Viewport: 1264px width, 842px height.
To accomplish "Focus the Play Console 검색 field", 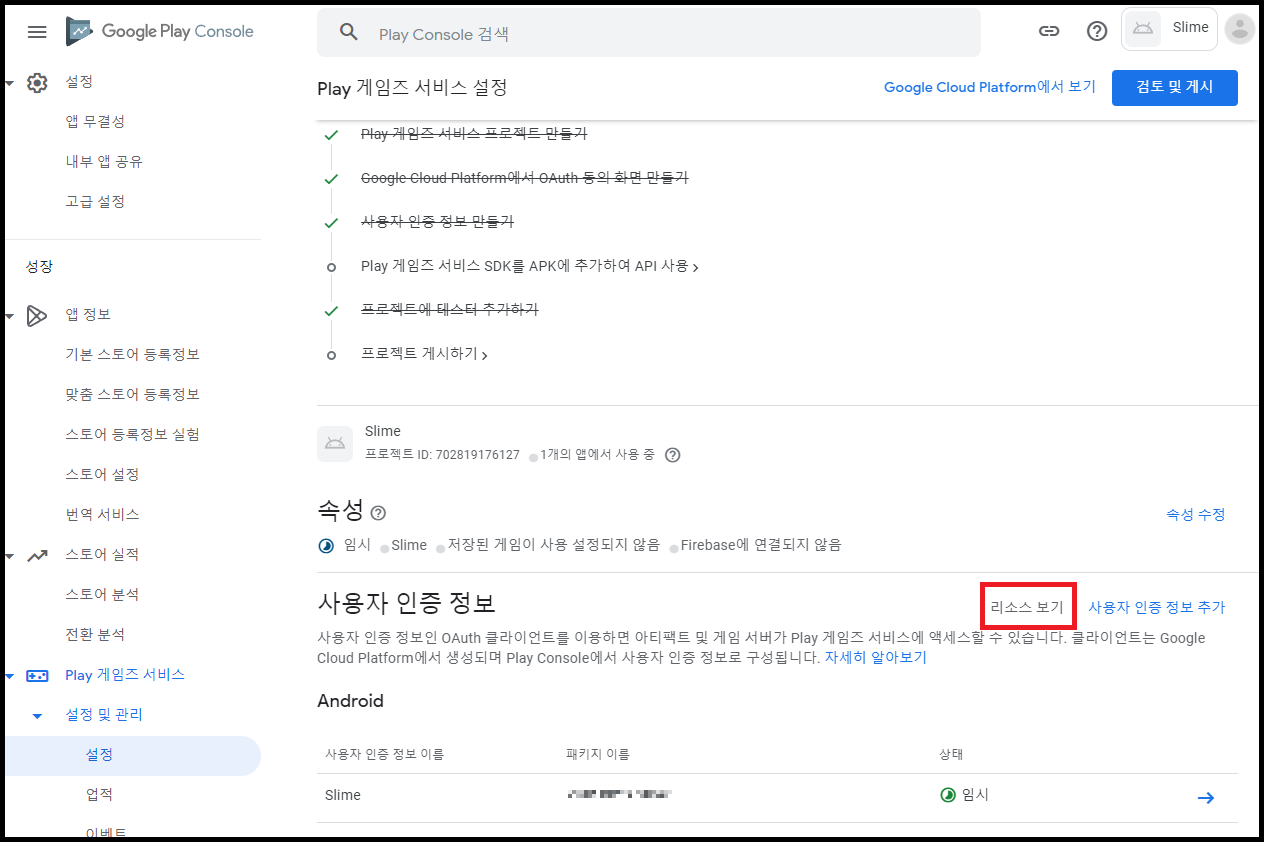I will coord(648,34).
